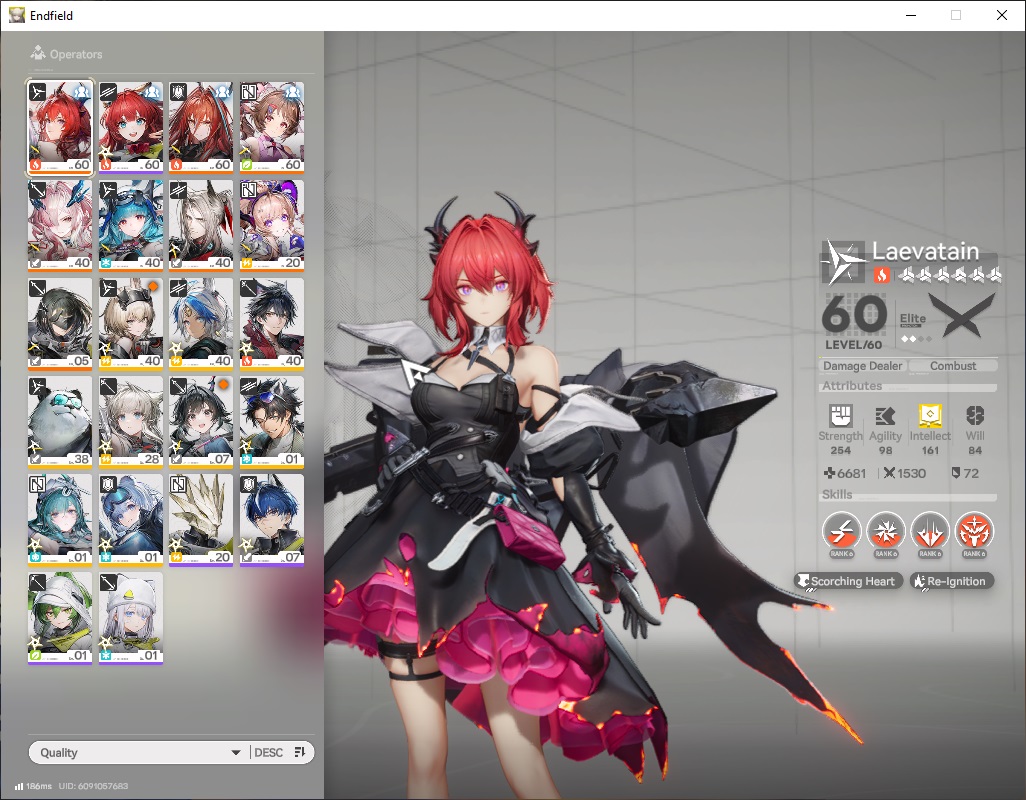Screen dimensions: 1026x800
Task: Click the big level 60 number
Action: pos(854,314)
